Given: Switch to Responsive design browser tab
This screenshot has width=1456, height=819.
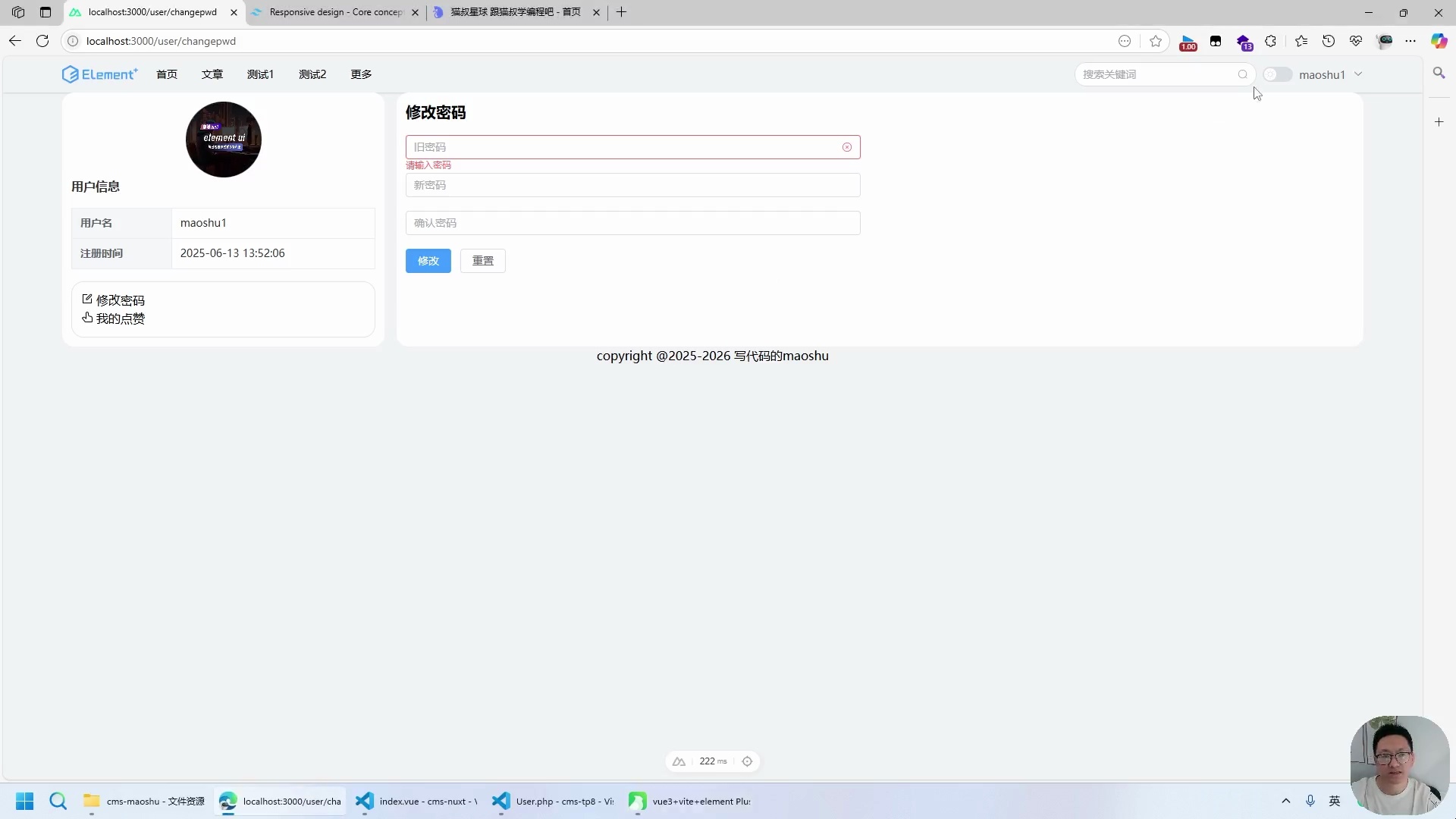Looking at the screenshot, I should coord(336,12).
